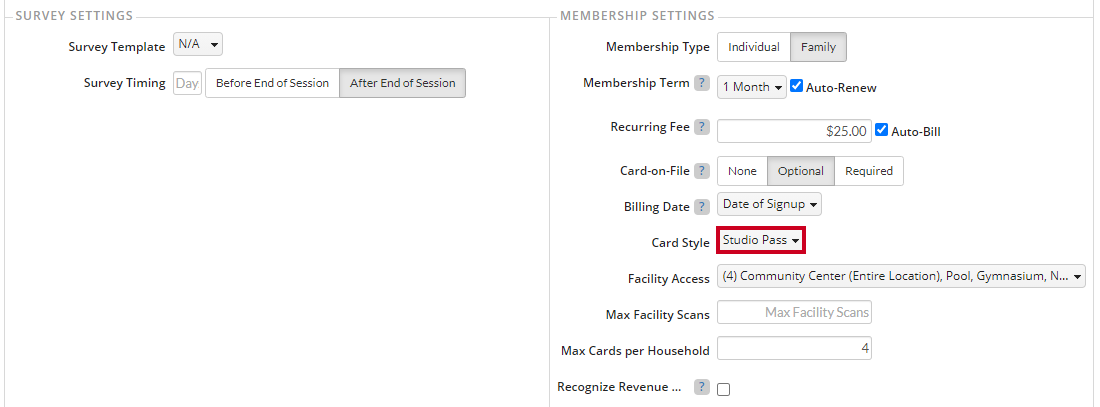The height and width of the screenshot is (407, 1100).
Task: Uncheck the Auto-Bill checkbox
Action: (882, 130)
